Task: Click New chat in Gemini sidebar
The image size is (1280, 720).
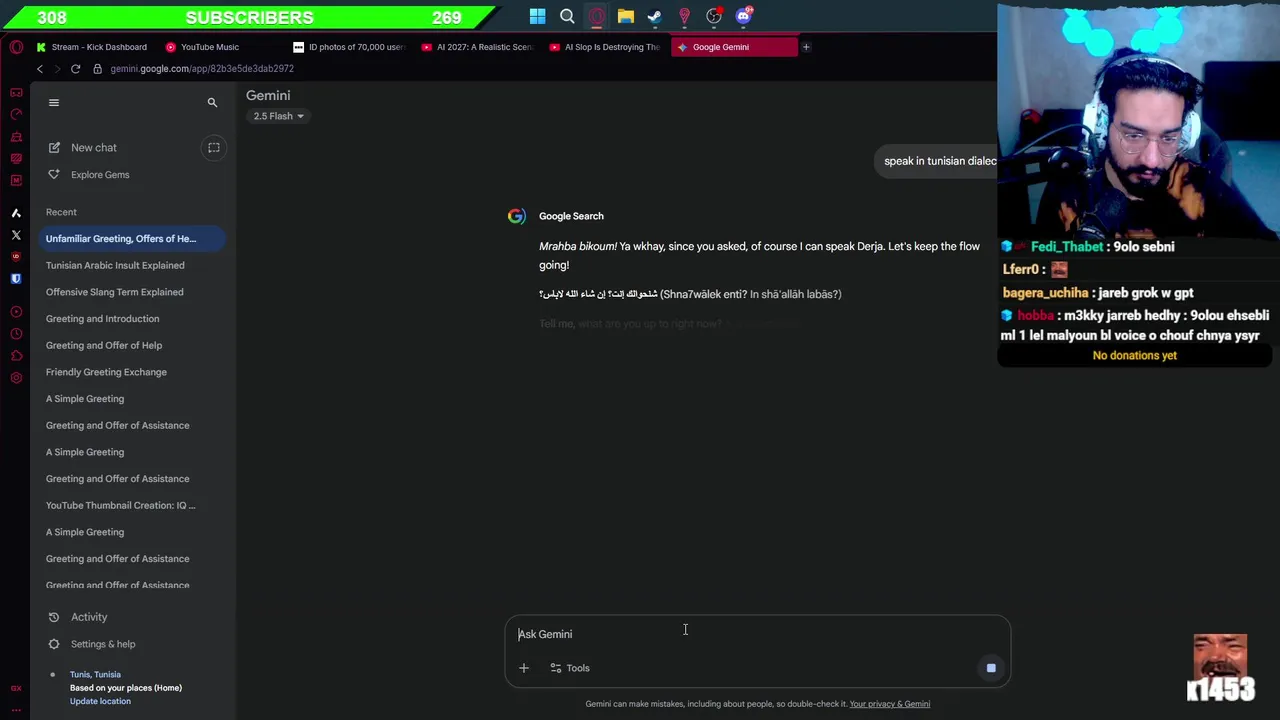Action: [83, 148]
